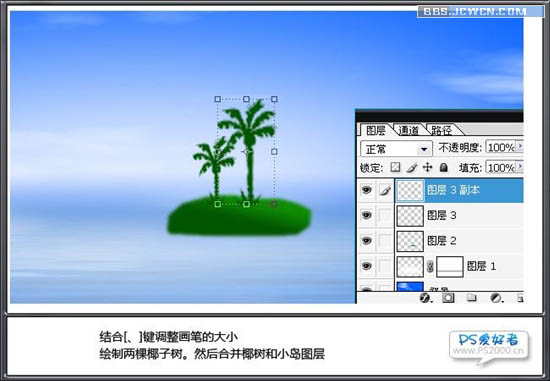This screenshot has width=550, height=381.
Task: Click the 图层 1 transparent layer thumbnail
Action: [410, 267]
